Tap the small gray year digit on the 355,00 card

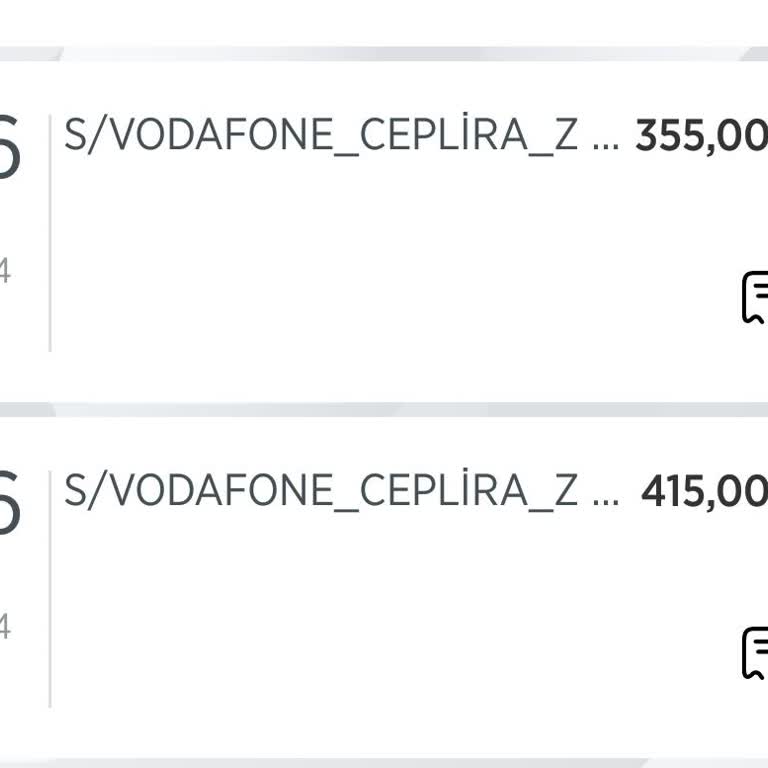coord(5,271)
